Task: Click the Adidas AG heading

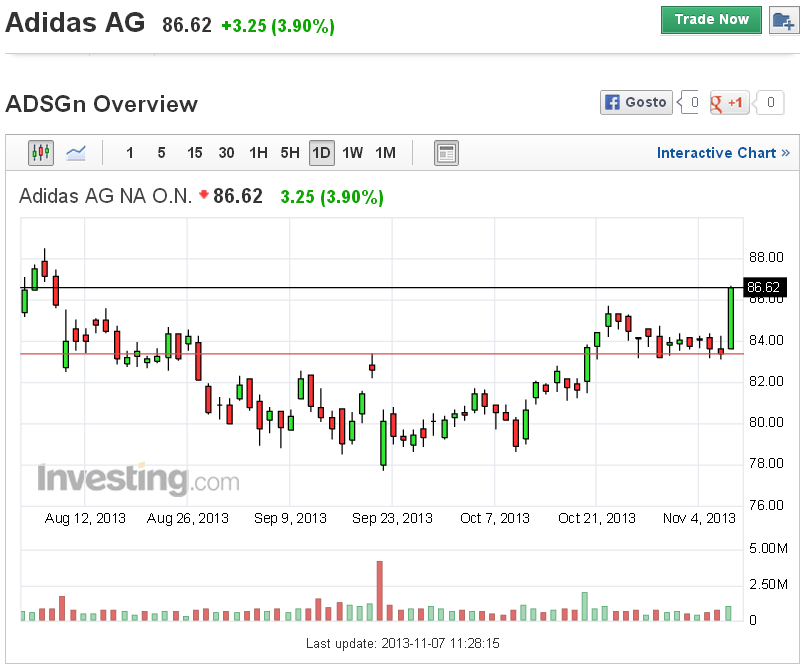Action: point(75,23)
